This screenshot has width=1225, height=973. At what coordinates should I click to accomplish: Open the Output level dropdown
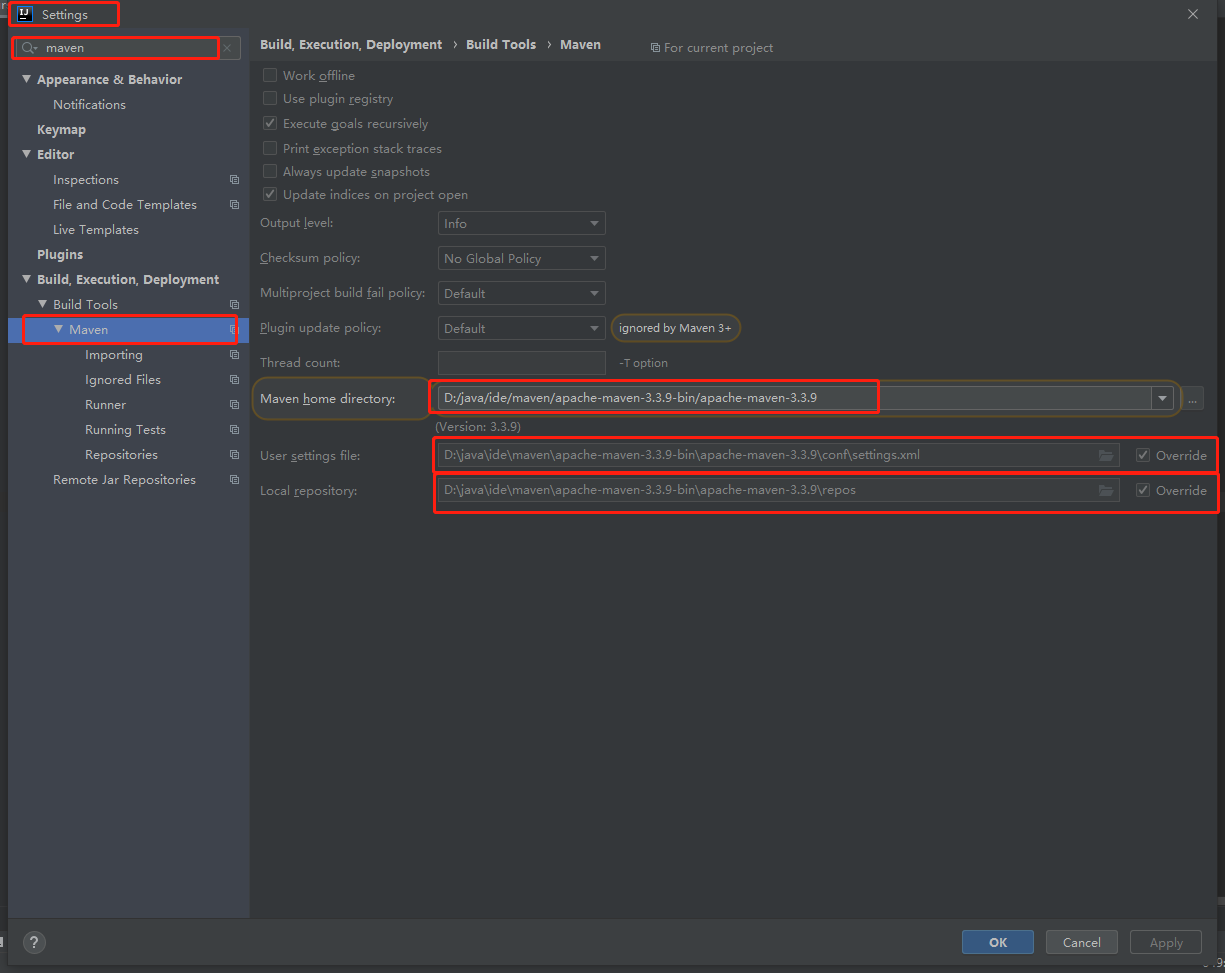click(x=522, y=224)
